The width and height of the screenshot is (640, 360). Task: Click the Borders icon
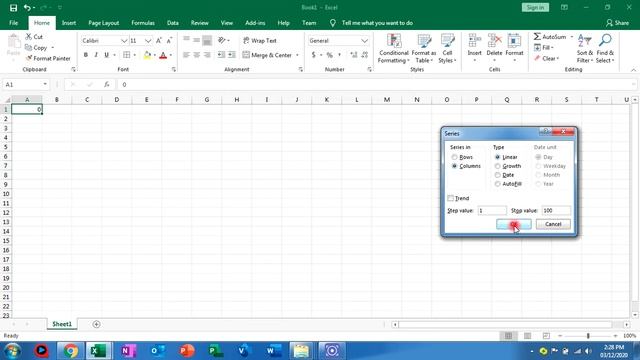(127, 55)
